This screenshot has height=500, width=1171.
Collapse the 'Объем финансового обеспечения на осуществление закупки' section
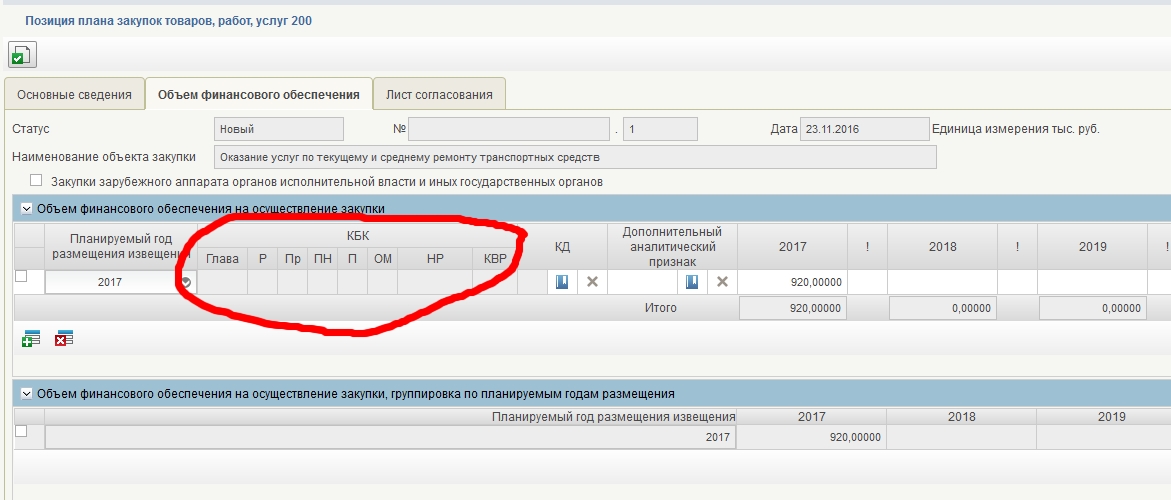pos(26,208)
